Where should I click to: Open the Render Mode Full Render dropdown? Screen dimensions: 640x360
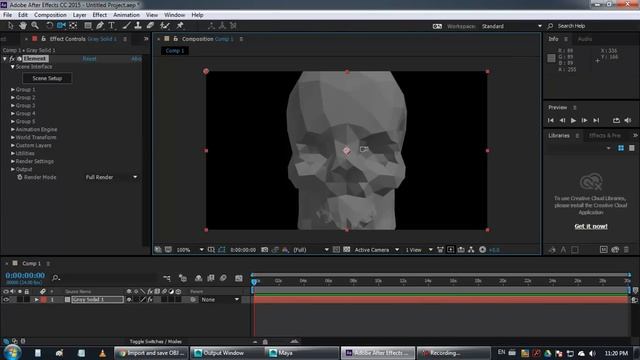pyautogui.click(x=111, y=177)
